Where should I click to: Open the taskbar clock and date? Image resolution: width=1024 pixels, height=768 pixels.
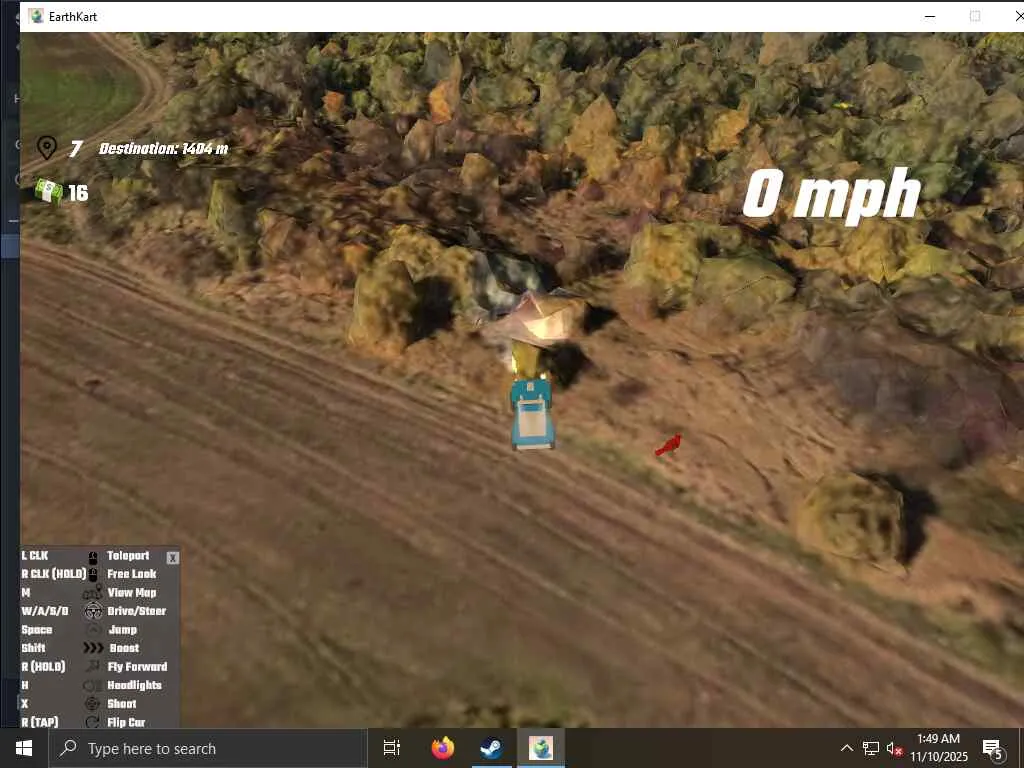click(x=938, y=748)
